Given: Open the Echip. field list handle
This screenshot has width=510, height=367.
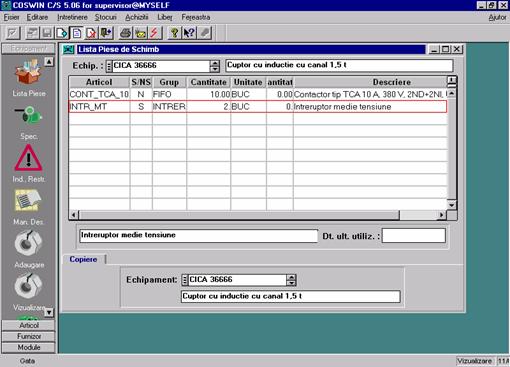Looking at the screenshot, I should pos(109,66).
